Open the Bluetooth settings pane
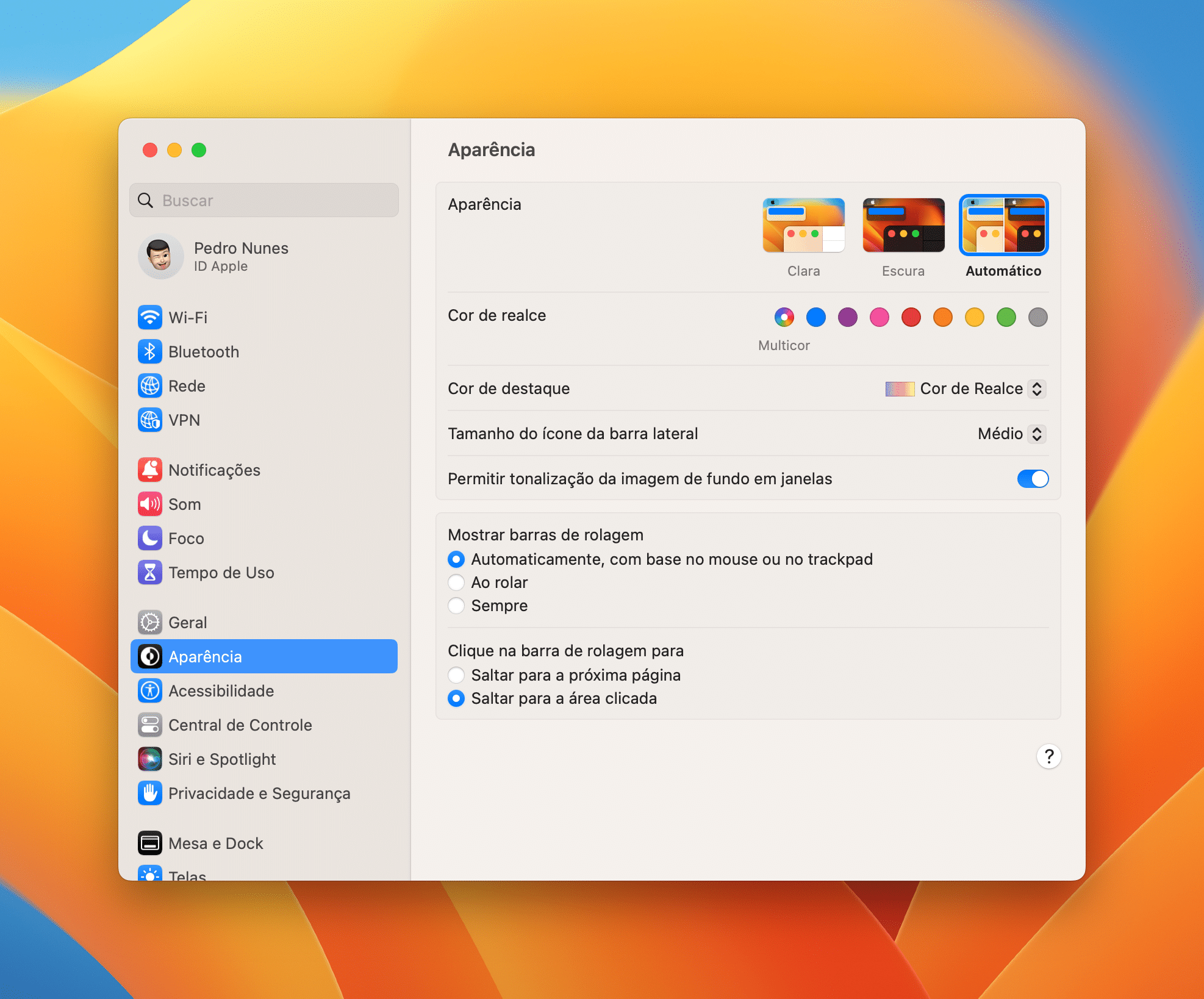This screenshot has height=999, width=1204. tap(264, 351)
